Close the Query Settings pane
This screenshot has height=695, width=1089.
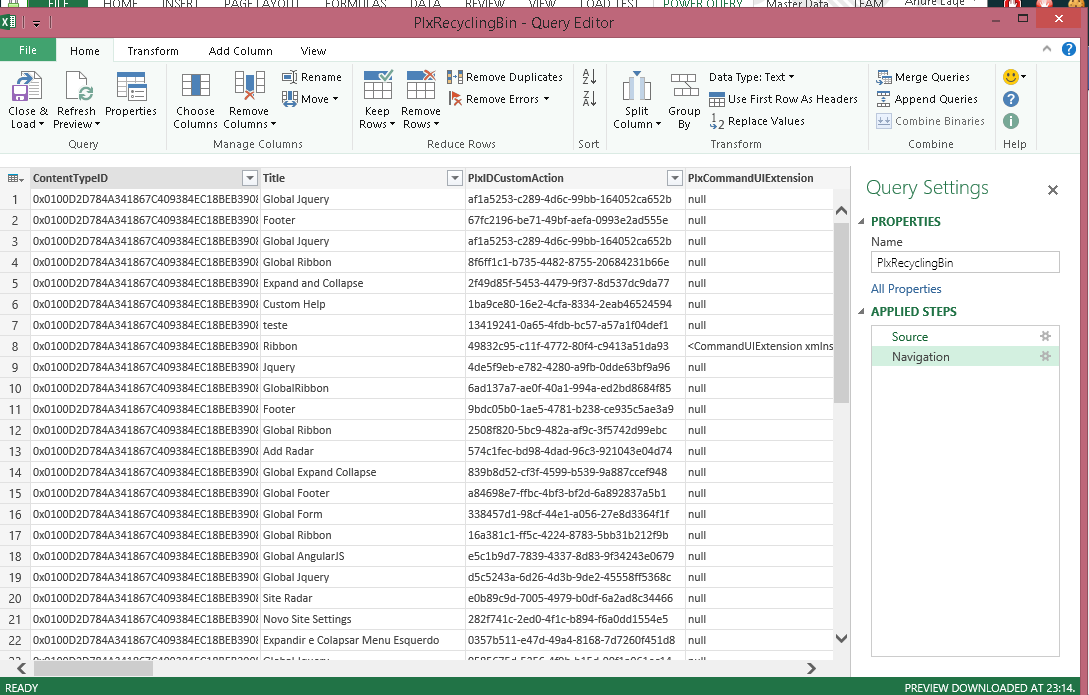1053,190
